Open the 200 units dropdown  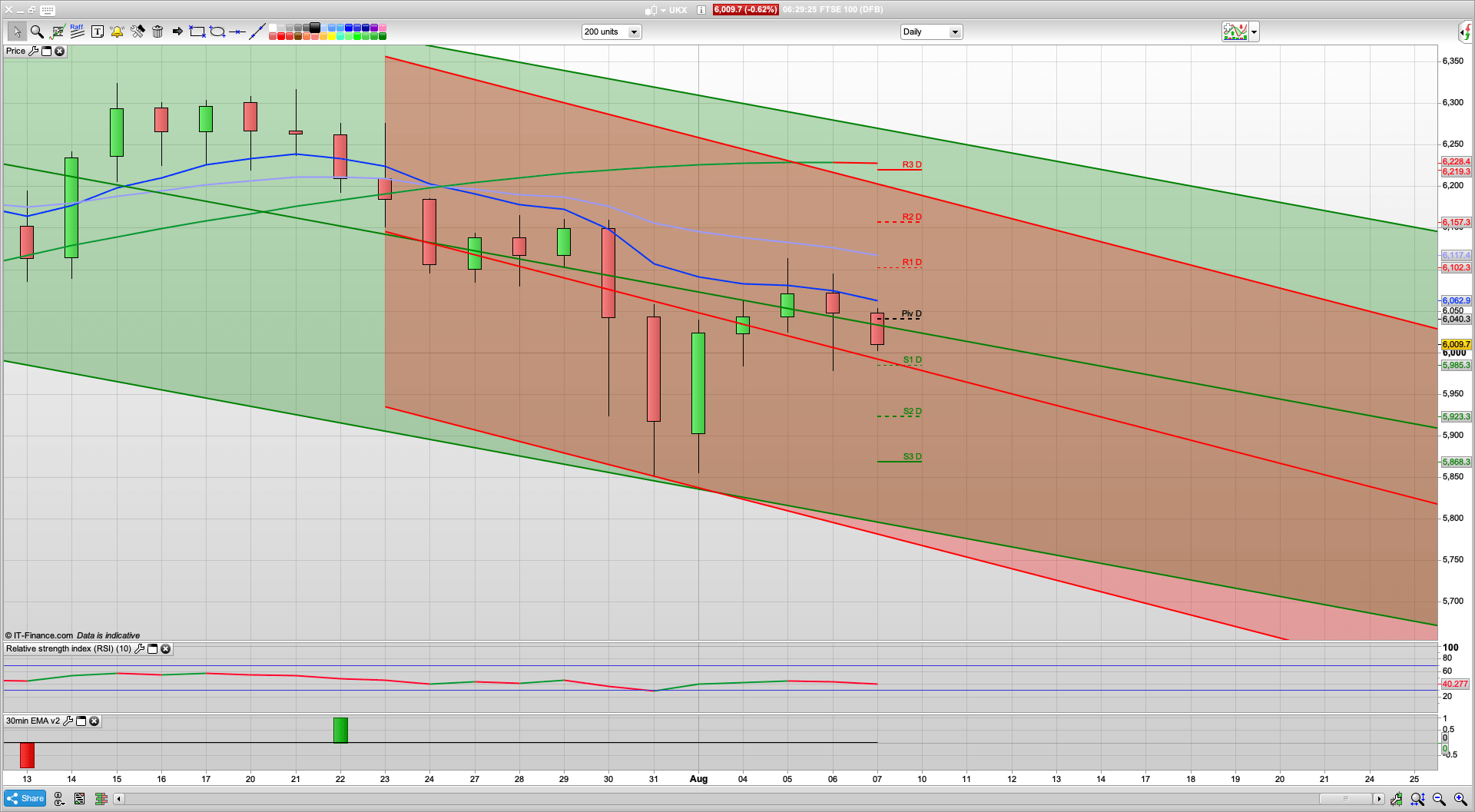coord(612,31)
